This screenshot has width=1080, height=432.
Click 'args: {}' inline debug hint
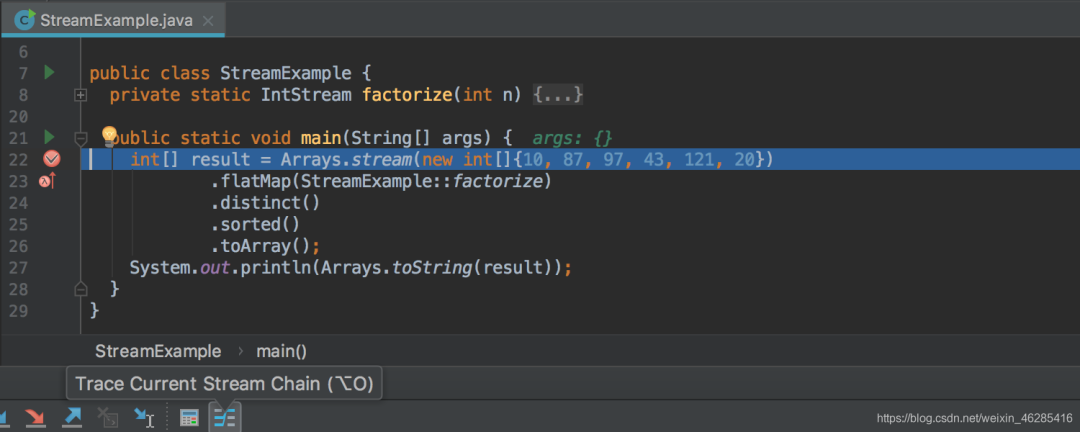point(572,138)
